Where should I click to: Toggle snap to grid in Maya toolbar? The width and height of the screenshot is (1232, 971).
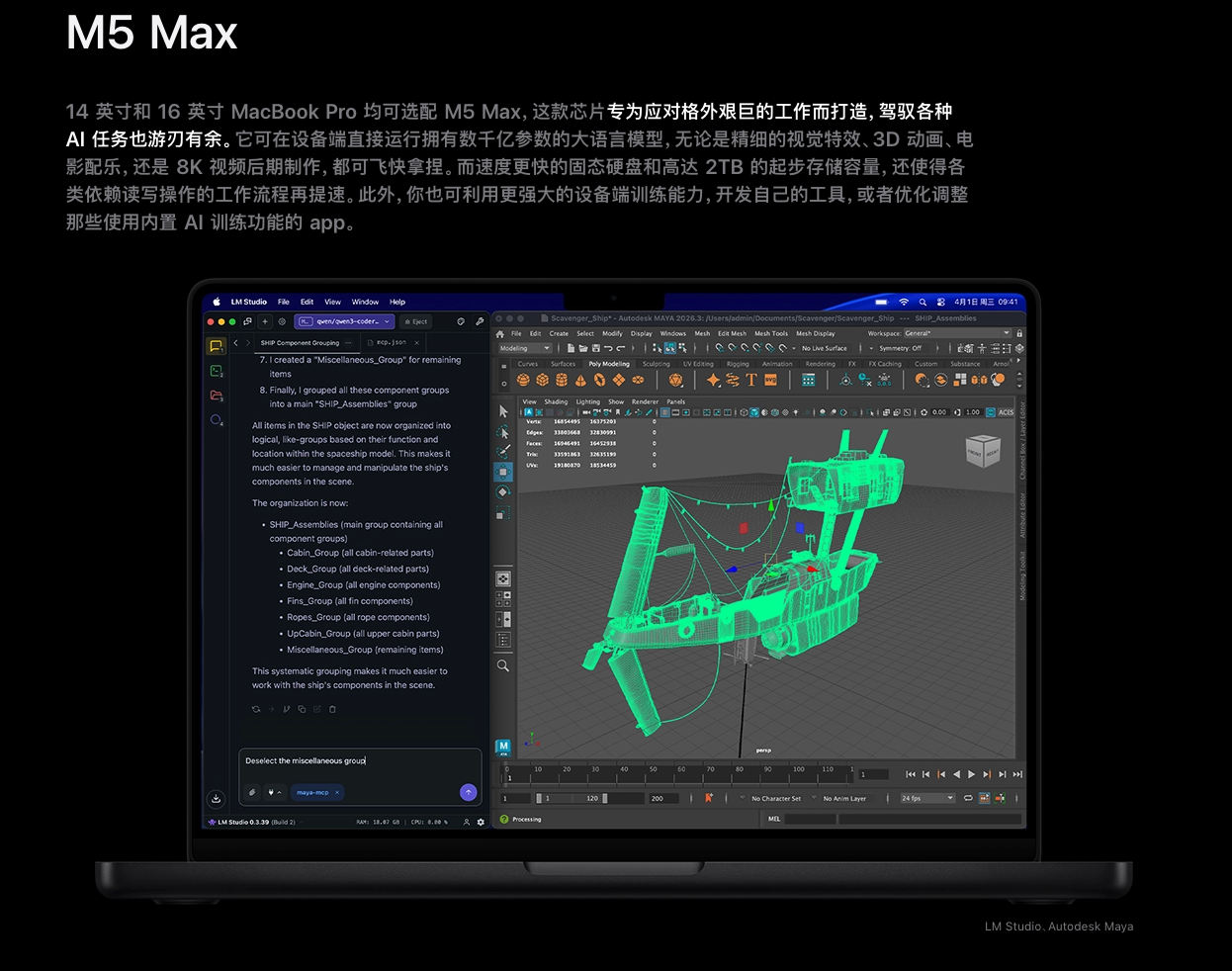click(720, 348)
